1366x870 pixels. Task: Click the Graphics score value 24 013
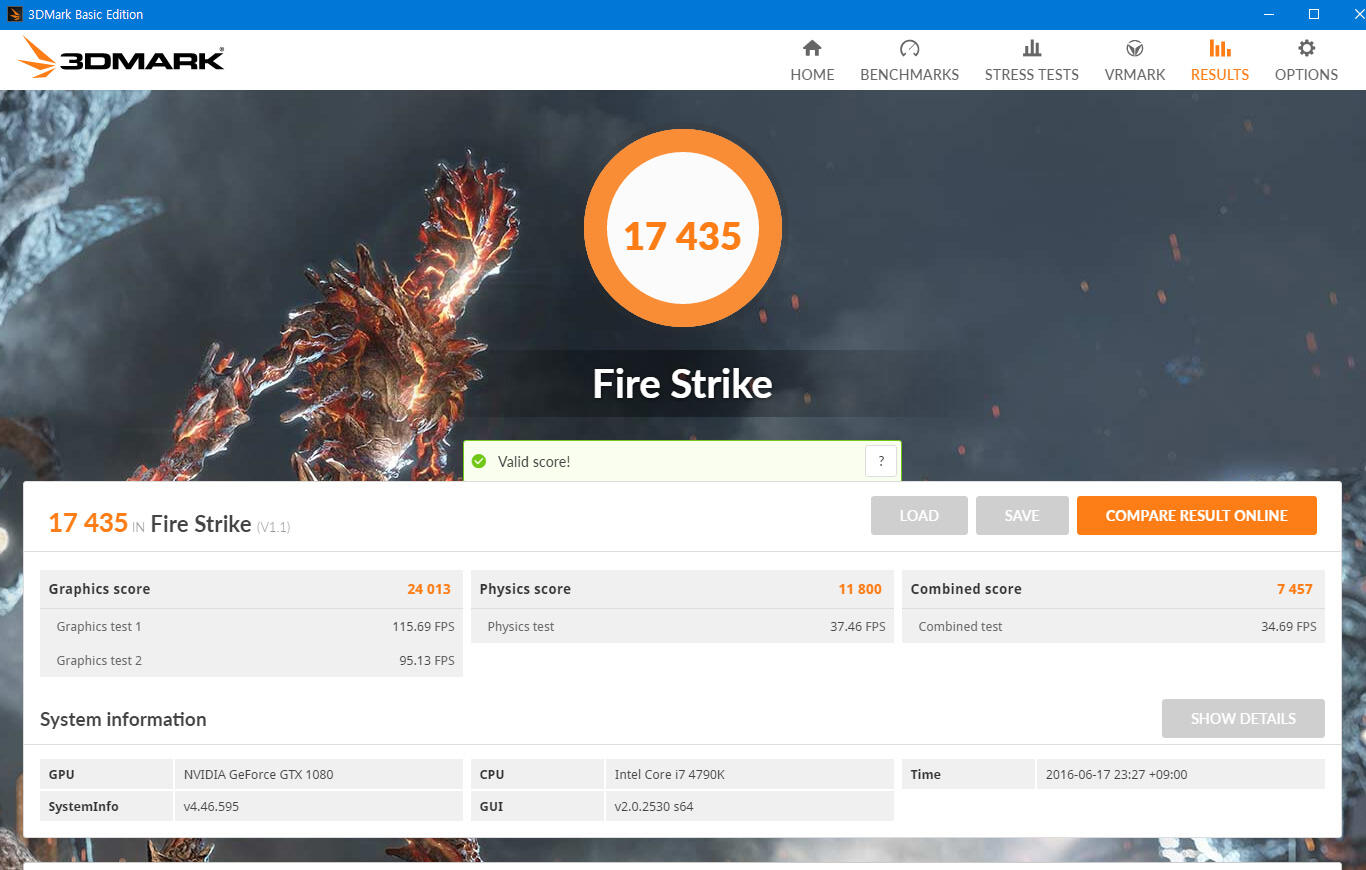point(429,589)
